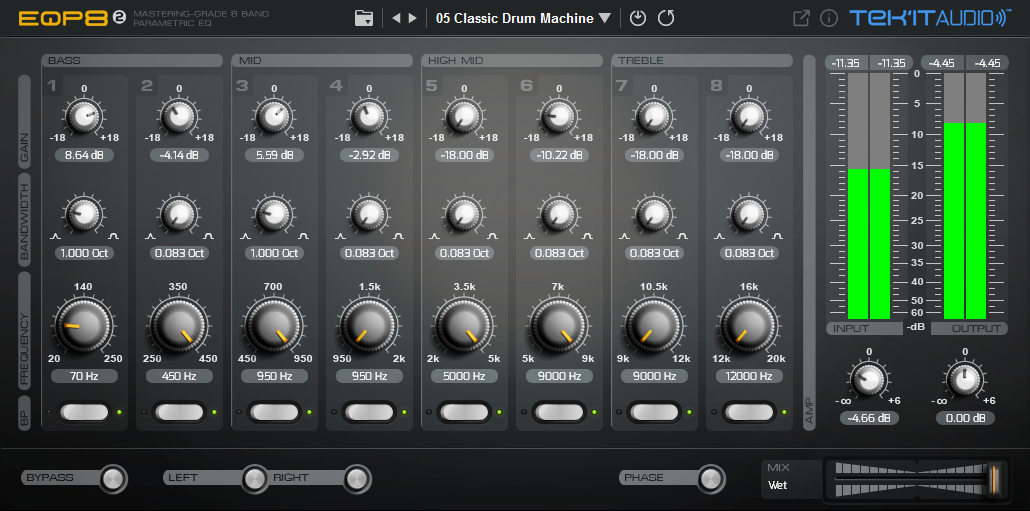
Task: Click the AMP vertical bar expander
Action: click(x=809, y=242)
